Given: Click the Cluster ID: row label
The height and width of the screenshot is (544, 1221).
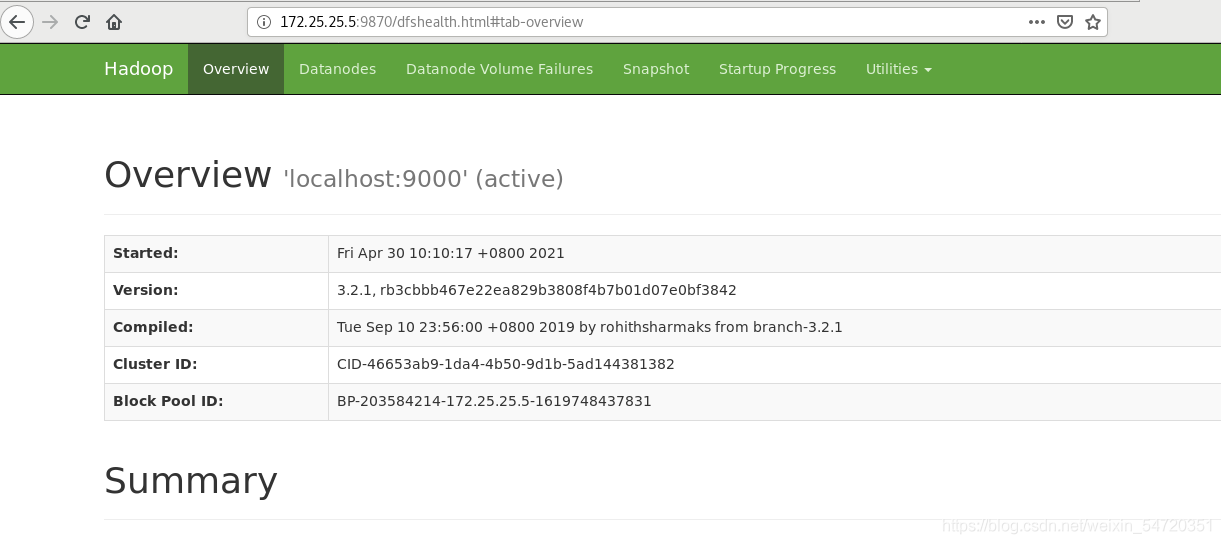Looking at the screenshot, I should pos(155,364).
